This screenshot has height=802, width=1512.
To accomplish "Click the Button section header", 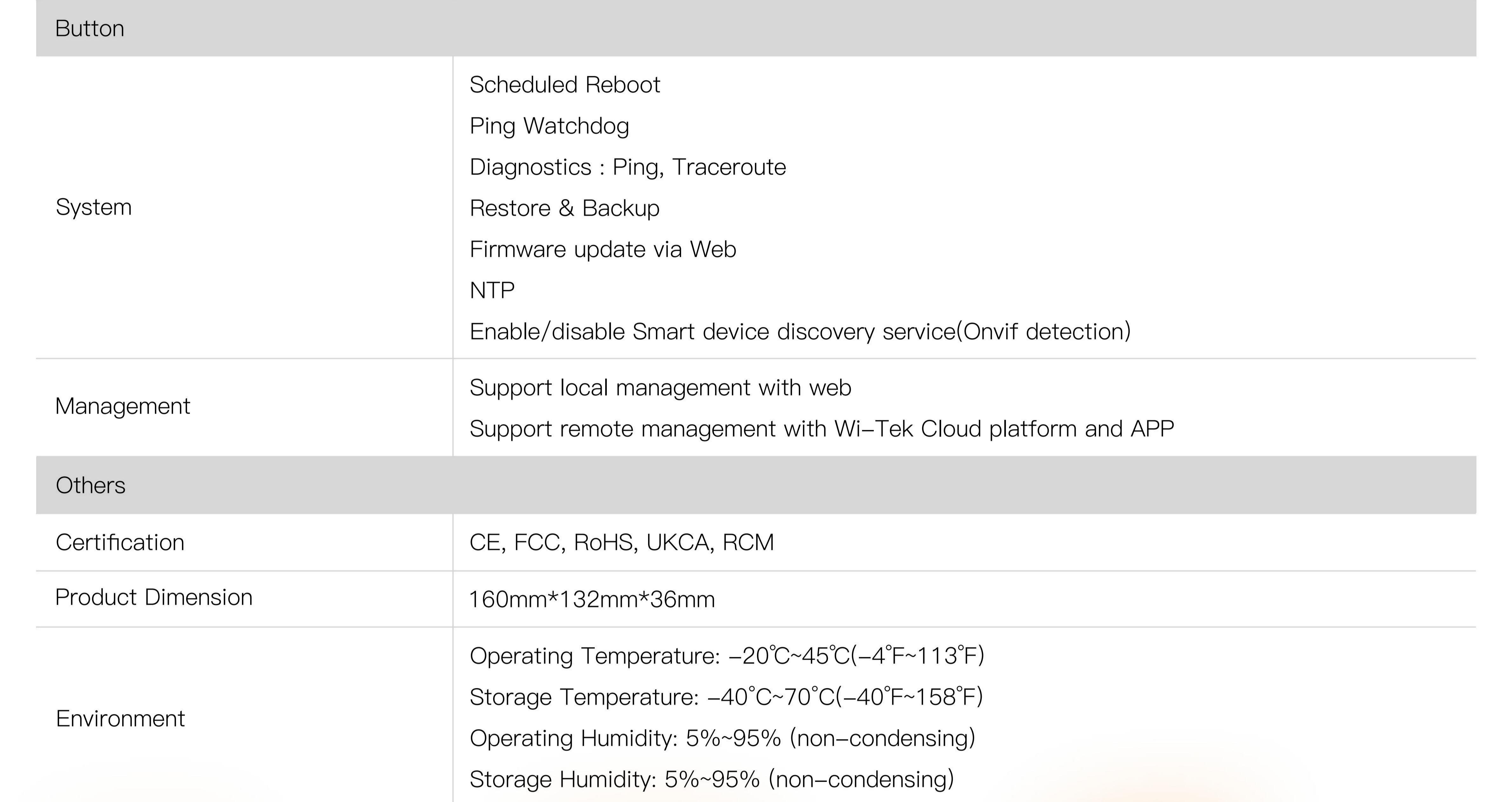I will [x=90, y=29].
